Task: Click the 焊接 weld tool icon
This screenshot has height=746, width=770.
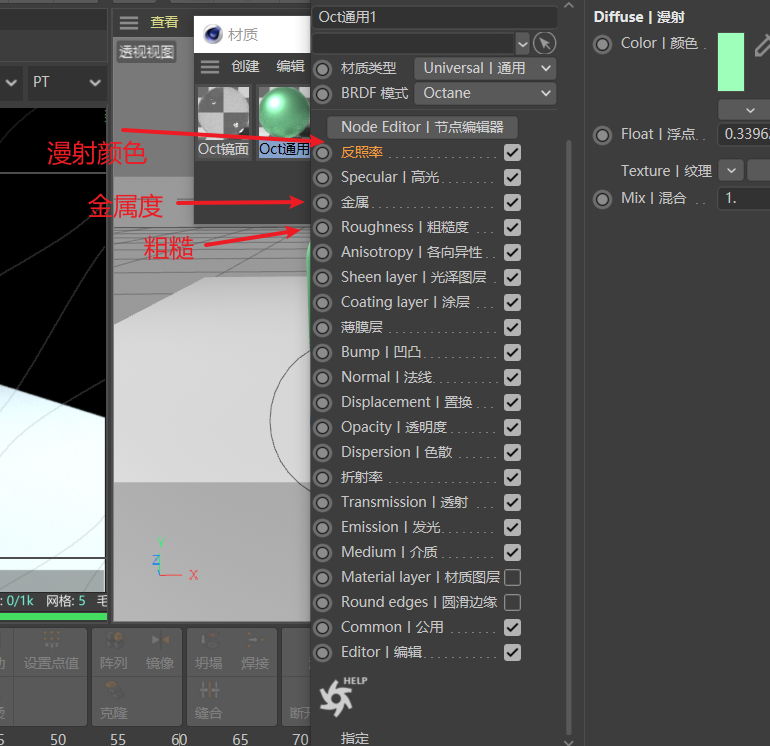Action: pyautogui.click(x=255, y=639)
